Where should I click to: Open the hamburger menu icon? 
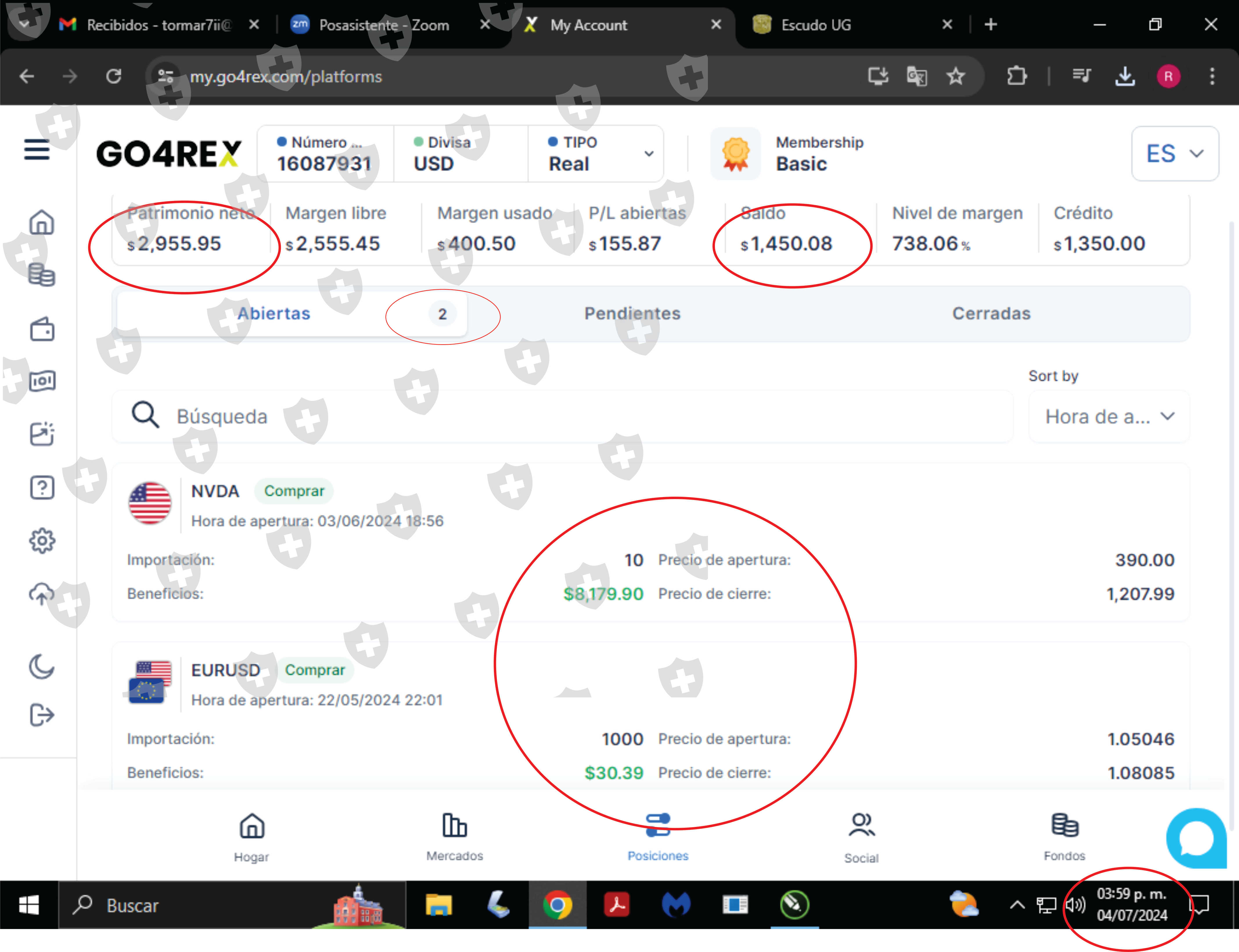[37, 150]
